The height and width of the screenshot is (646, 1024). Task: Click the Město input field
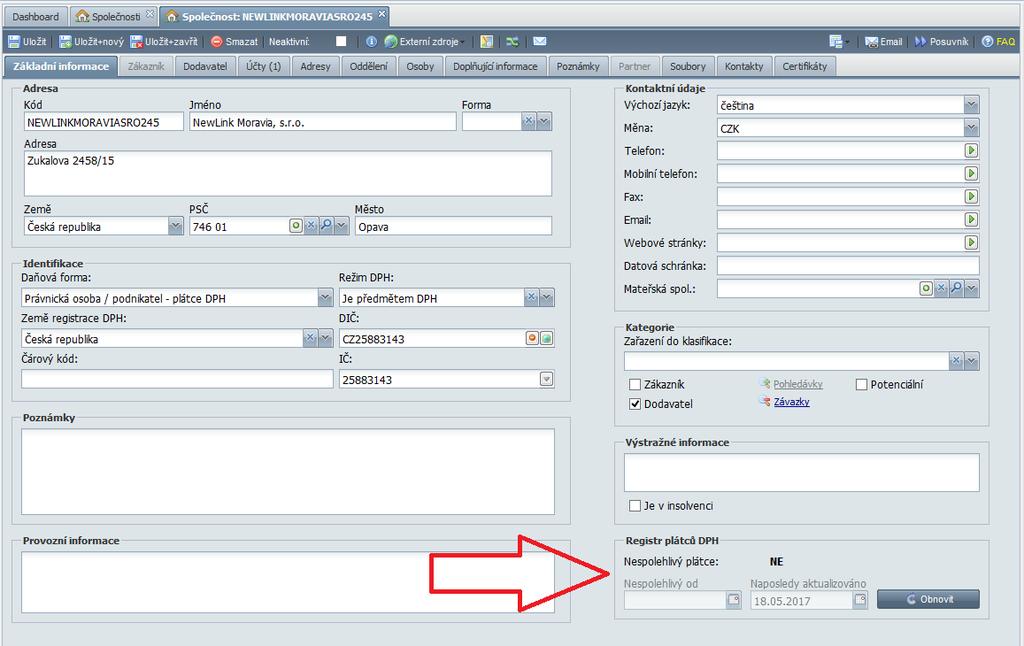[453, 227]
